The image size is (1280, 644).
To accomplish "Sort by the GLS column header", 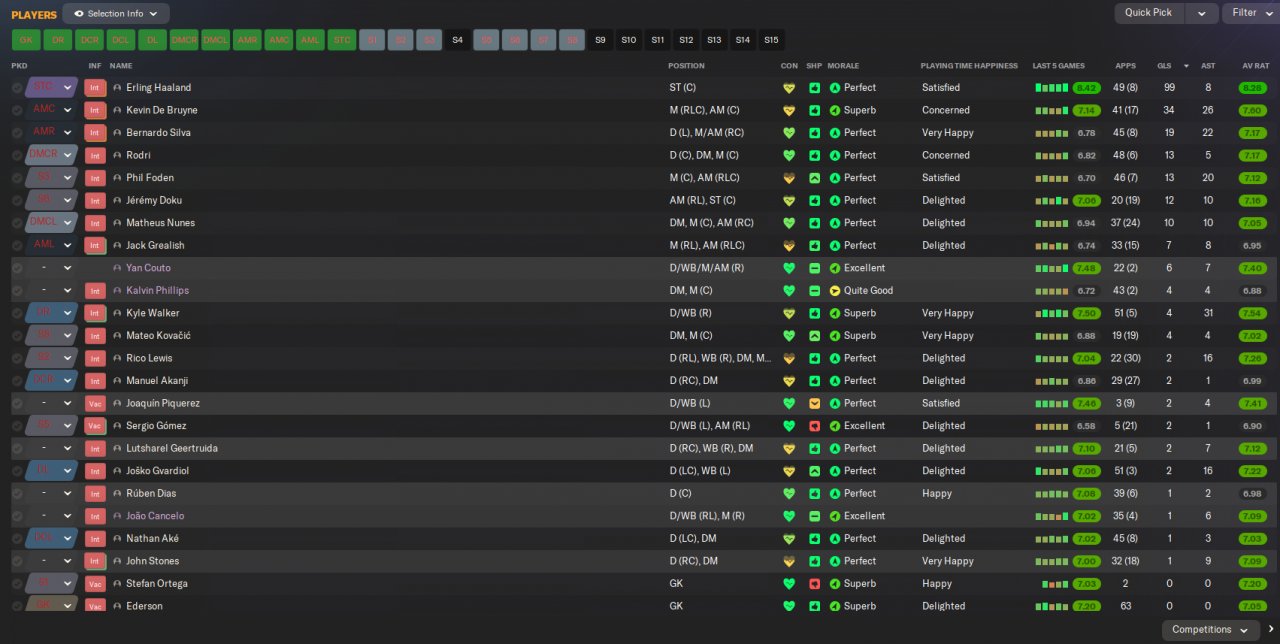I will coord(1164,66).
